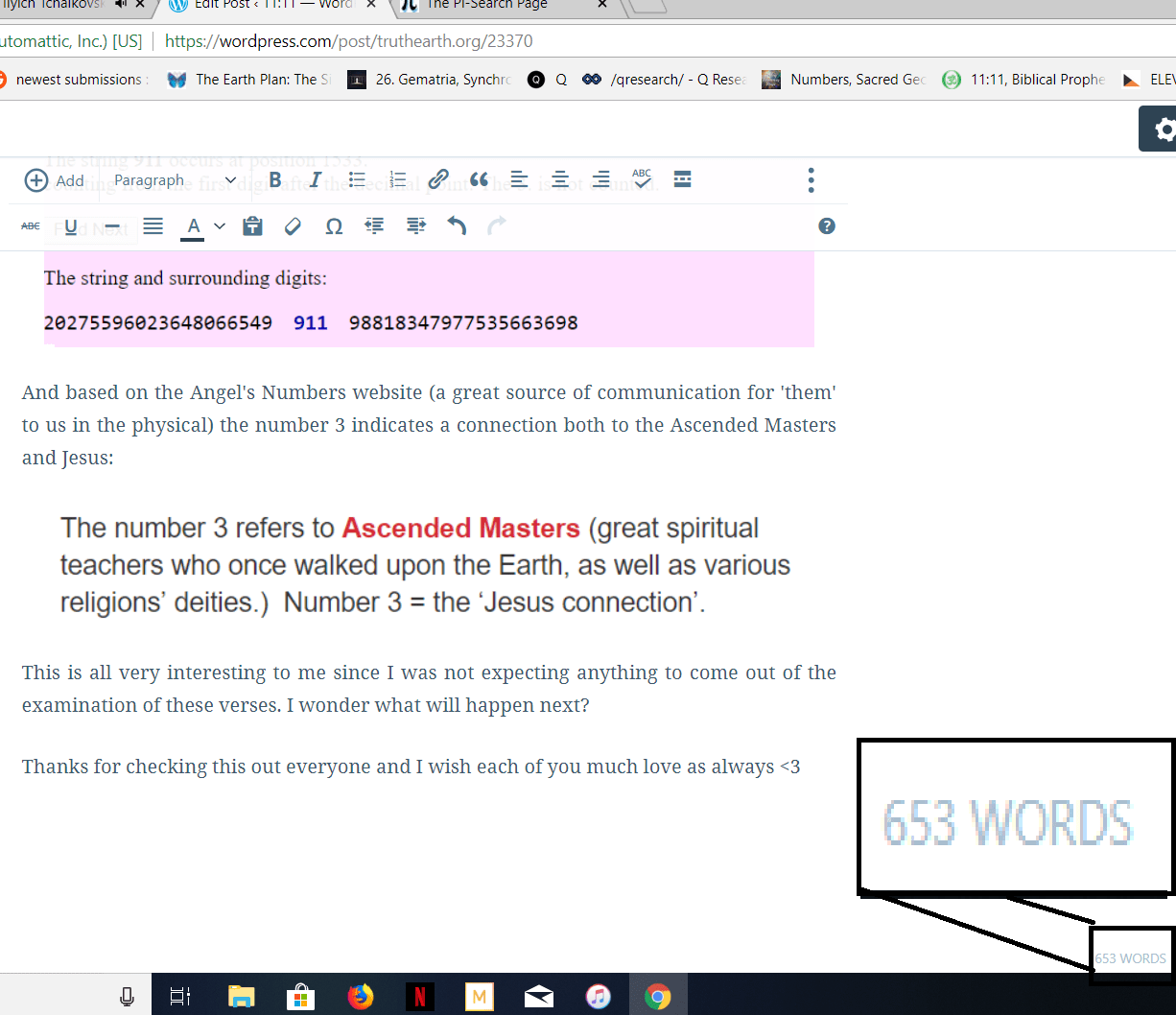Open the /qresearch/ bookmark
Image resolution: width=1176 pixels, height=1015 pixels.
(666, 80)
